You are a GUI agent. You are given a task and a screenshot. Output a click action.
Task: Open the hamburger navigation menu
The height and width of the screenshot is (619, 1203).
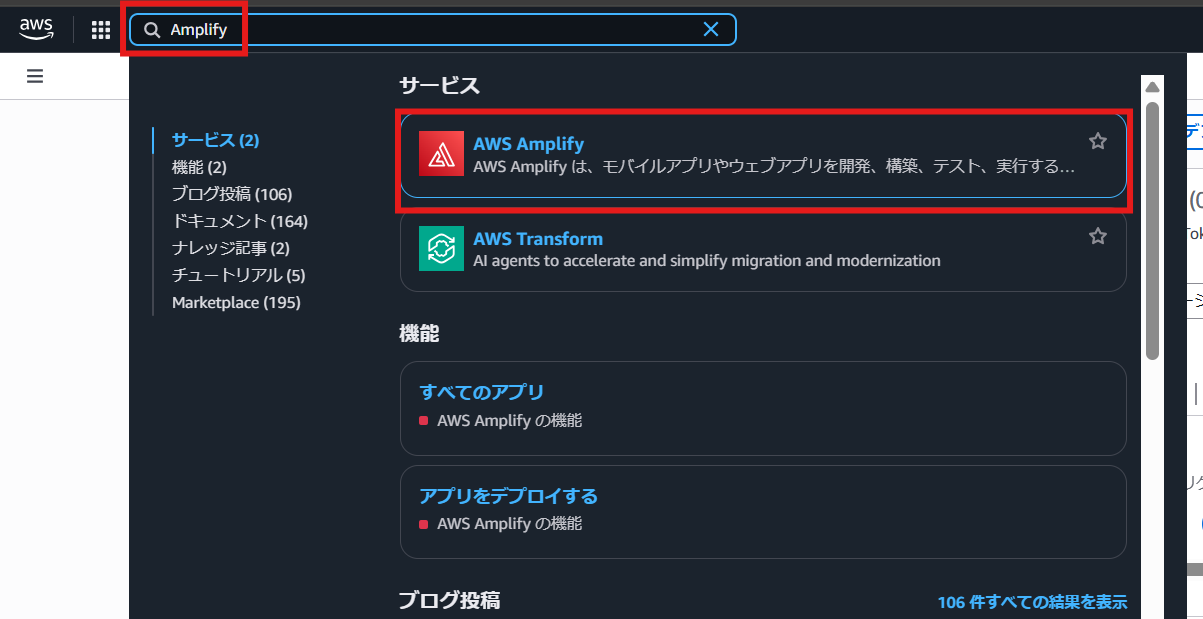(x=35, y=76)
